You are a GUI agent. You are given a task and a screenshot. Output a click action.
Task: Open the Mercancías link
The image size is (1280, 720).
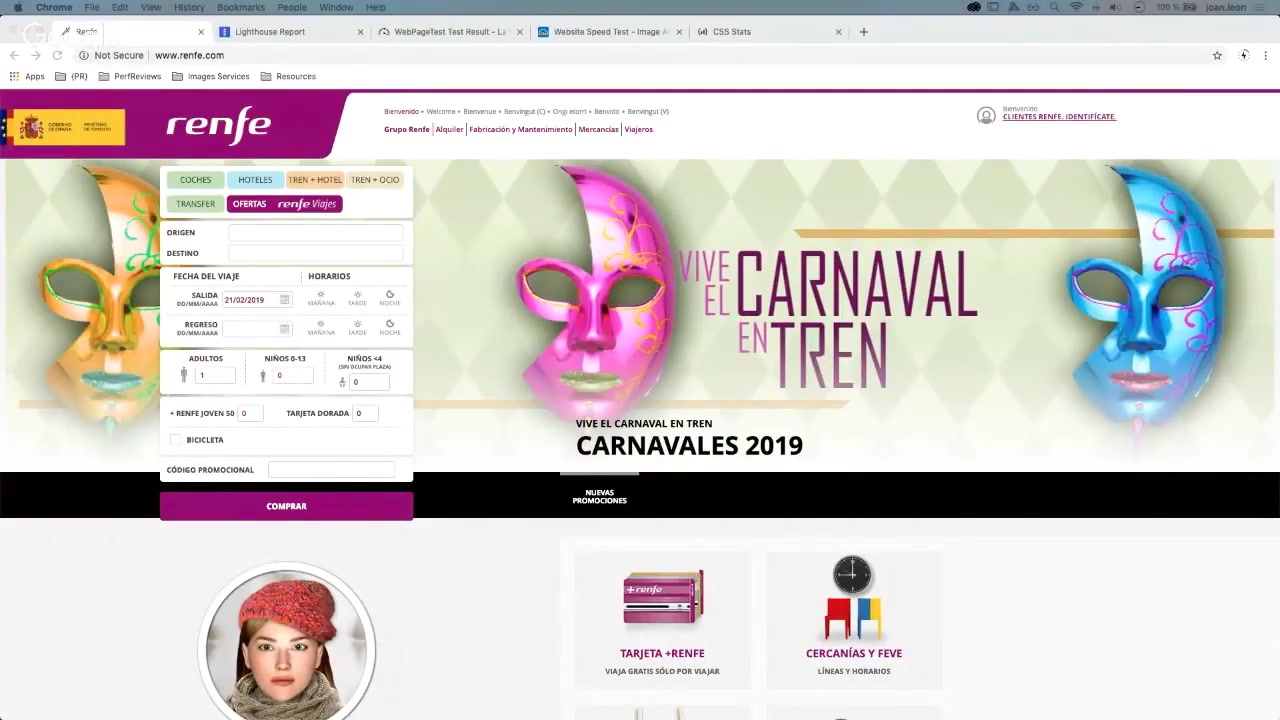click(598, 129)
